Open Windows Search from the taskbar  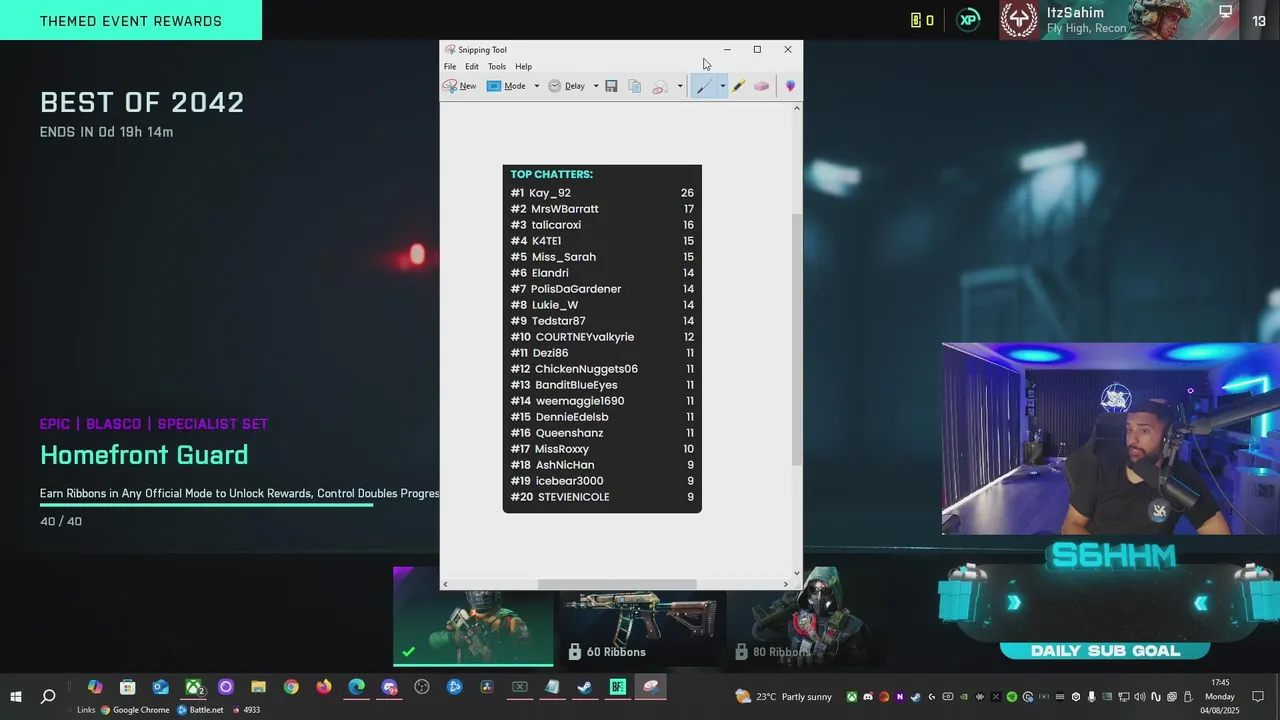48,696
